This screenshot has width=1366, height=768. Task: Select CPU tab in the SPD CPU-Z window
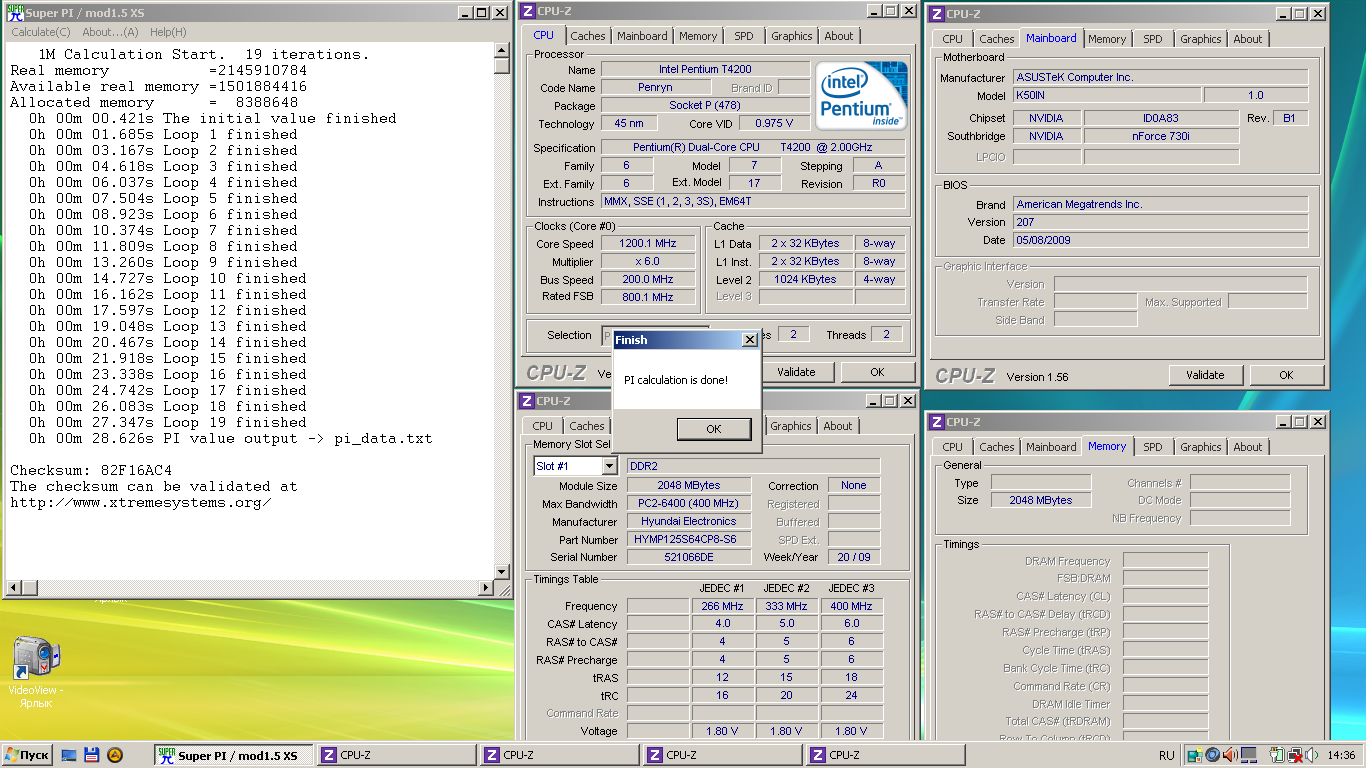coord(542,426)
